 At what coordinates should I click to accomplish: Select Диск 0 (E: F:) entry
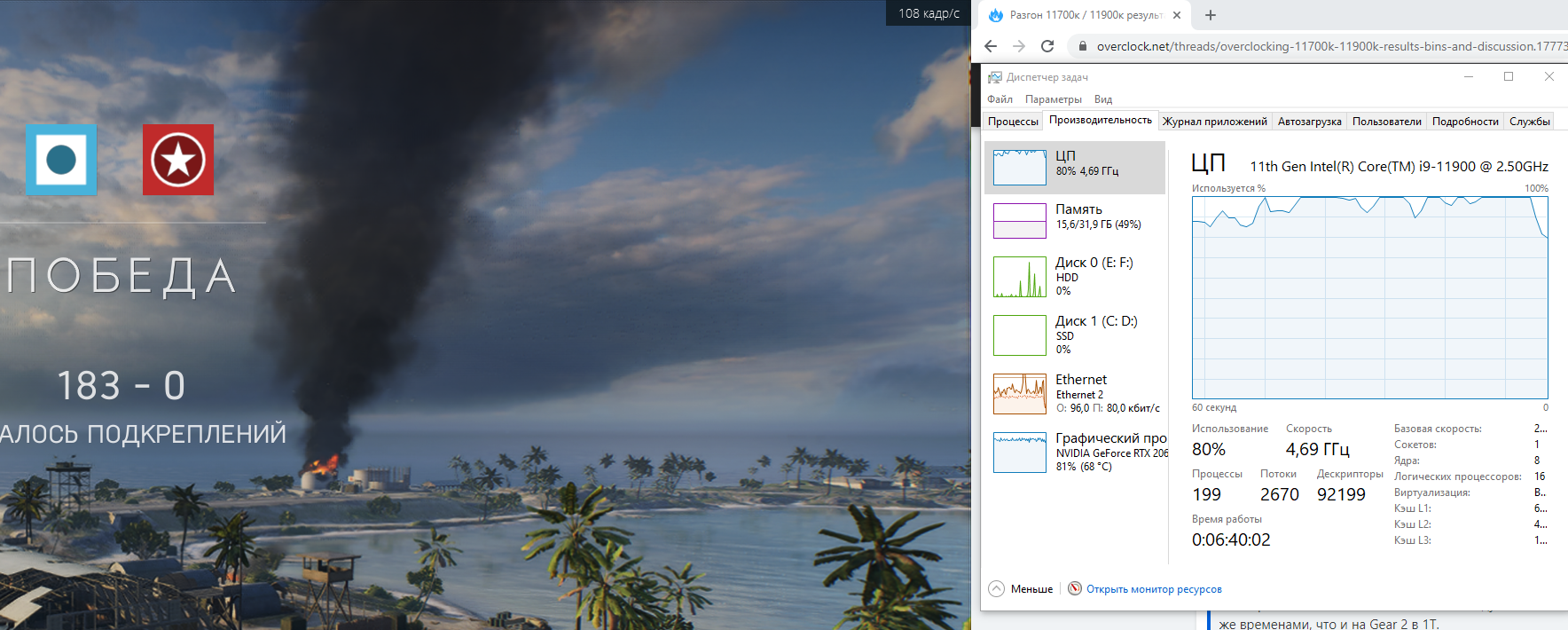pyautogui.click(x=1075, y=277)
